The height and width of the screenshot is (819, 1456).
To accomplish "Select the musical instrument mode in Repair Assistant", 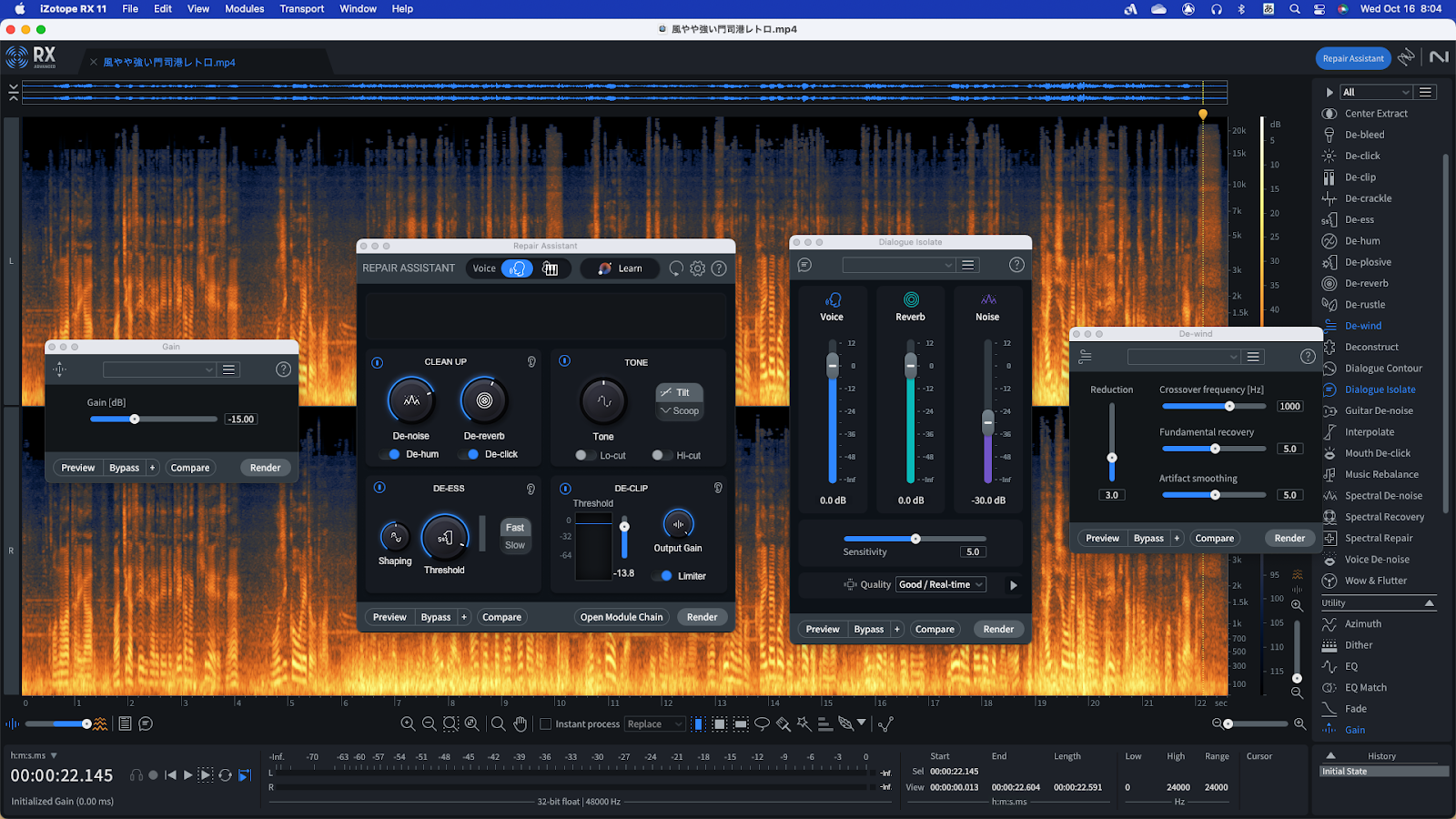I will 551,268.
